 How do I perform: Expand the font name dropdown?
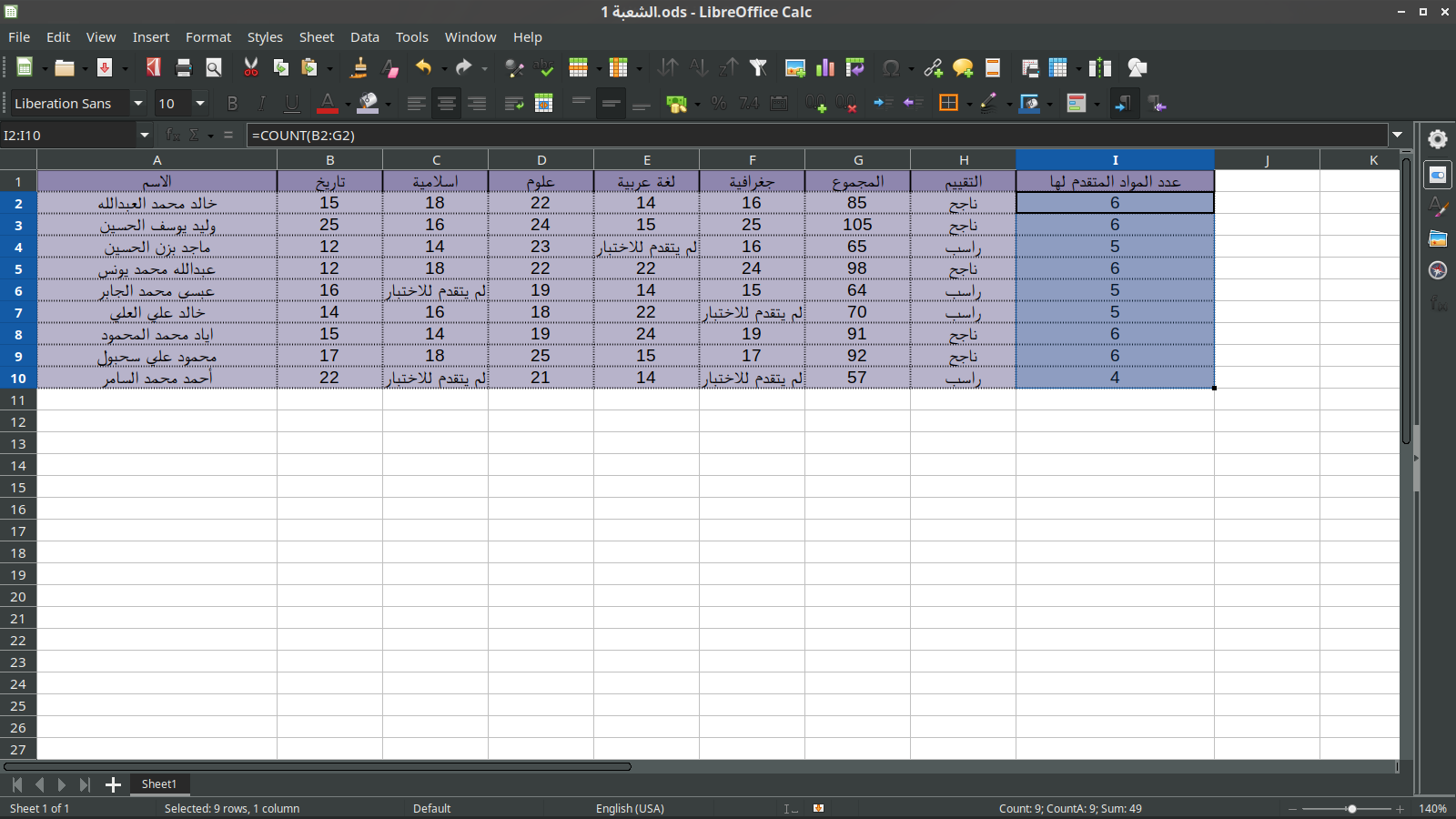click(x=138, y=104)
